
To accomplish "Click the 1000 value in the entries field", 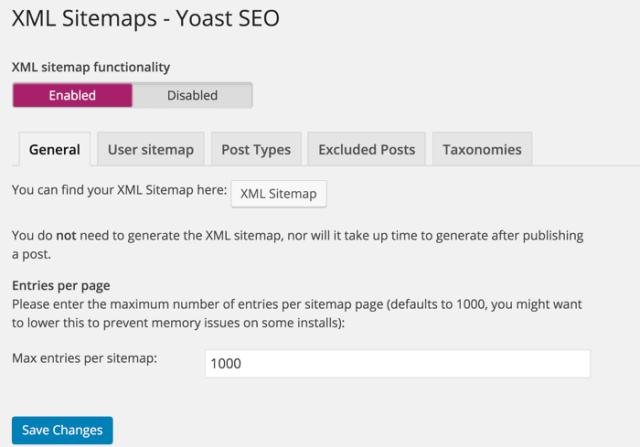I will (x=225, y=364).
